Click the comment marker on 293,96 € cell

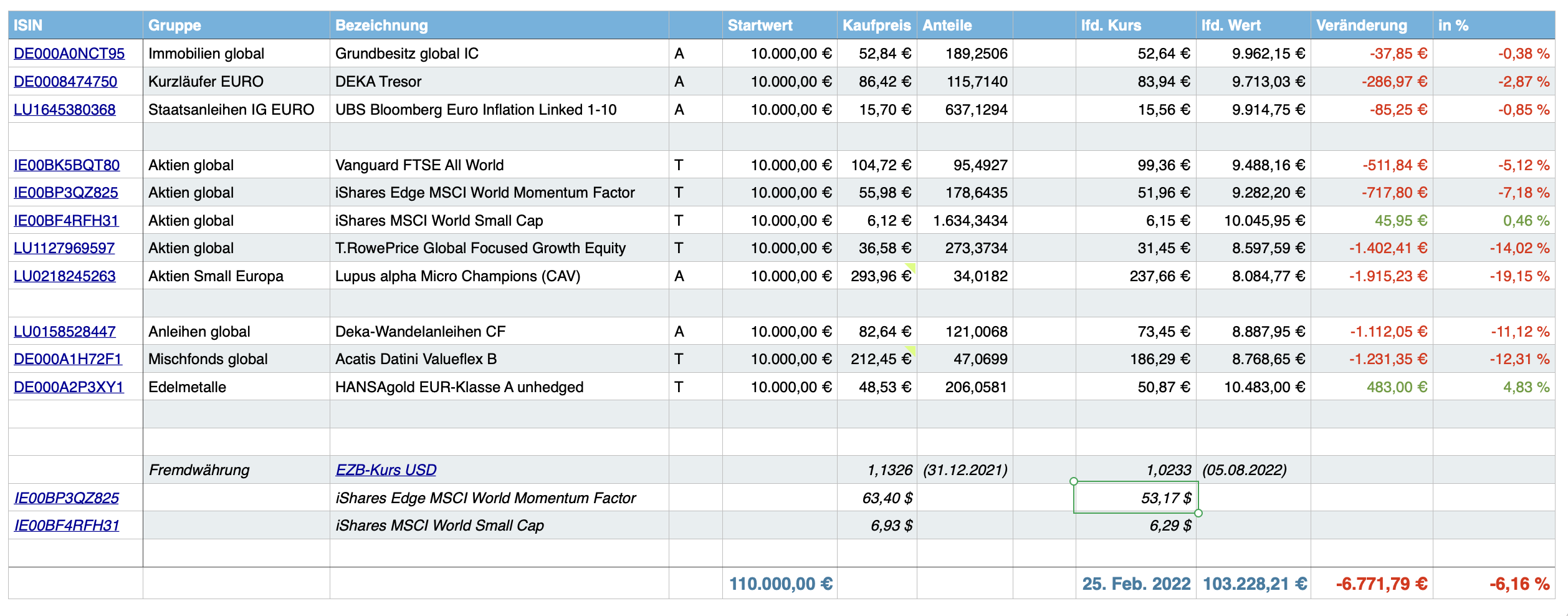click(911, 267)
